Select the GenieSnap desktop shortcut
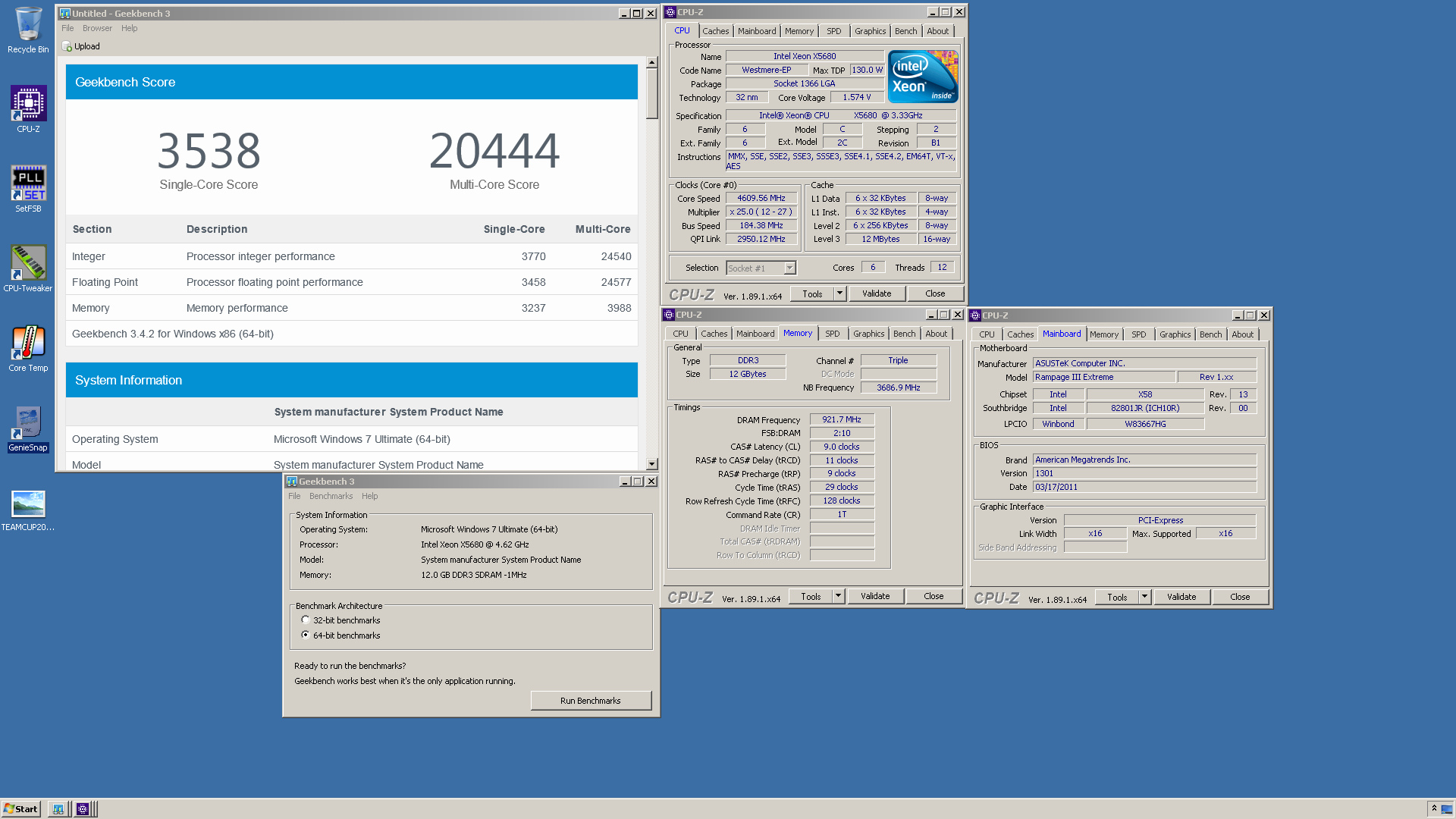The height and width of the screenshot is (819, 1456). 28,428
